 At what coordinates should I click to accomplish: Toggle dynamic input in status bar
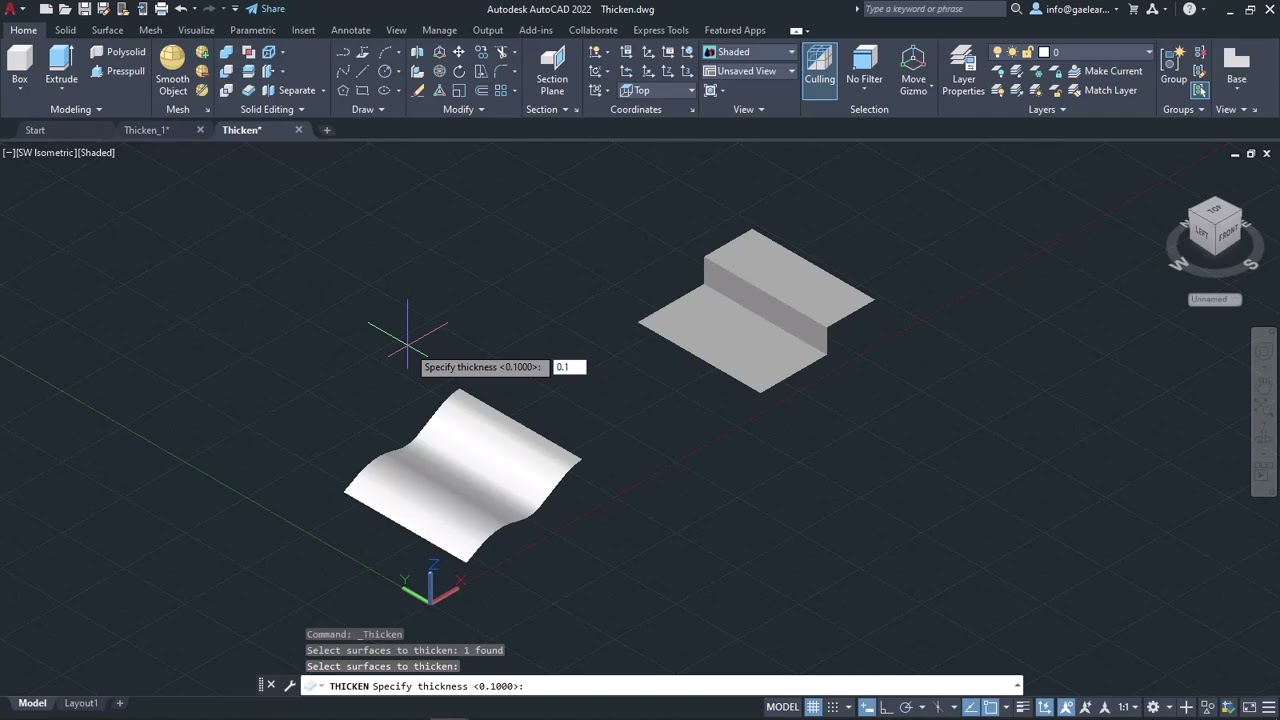point(867,707)
